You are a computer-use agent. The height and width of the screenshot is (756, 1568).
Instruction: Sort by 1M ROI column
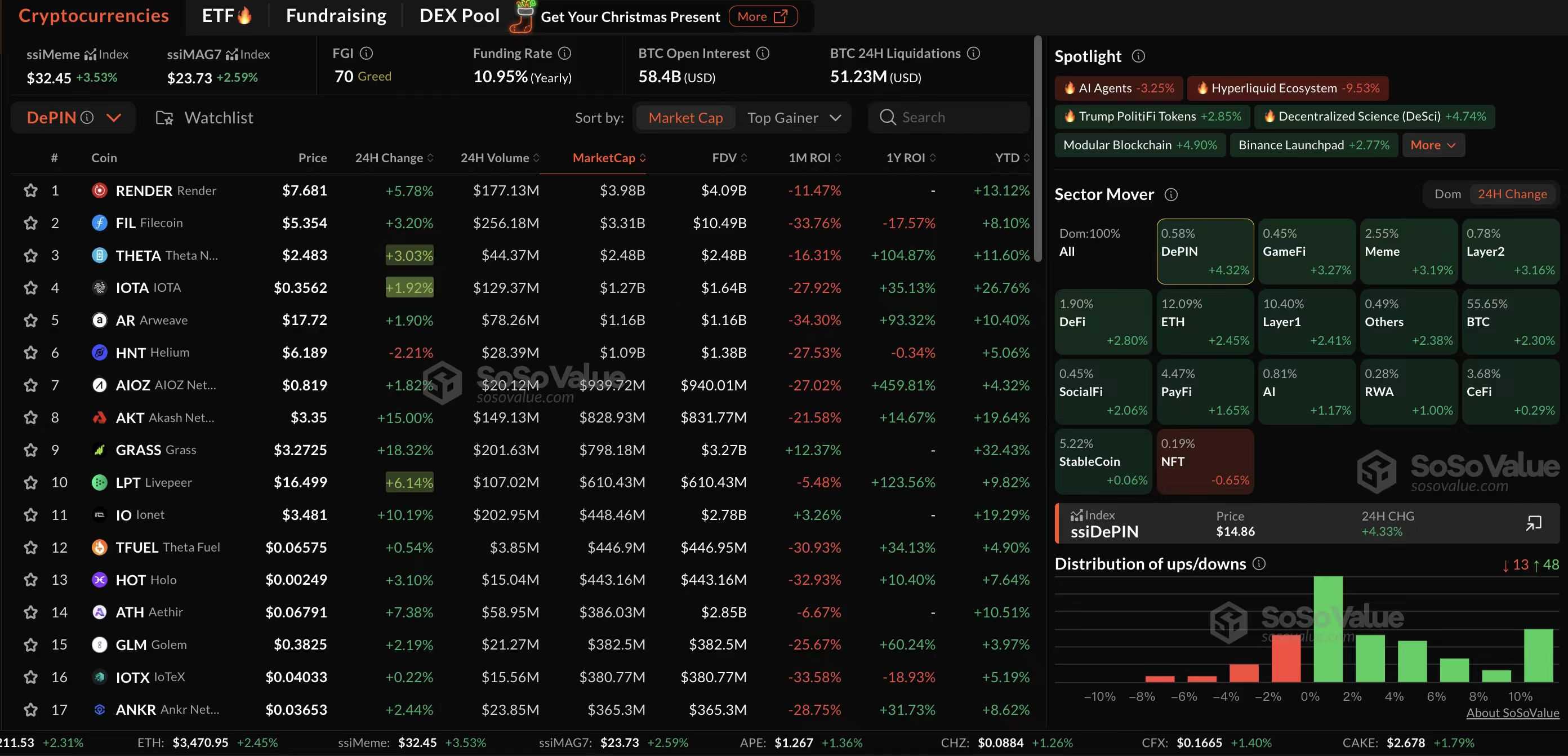tap(814, 158)
